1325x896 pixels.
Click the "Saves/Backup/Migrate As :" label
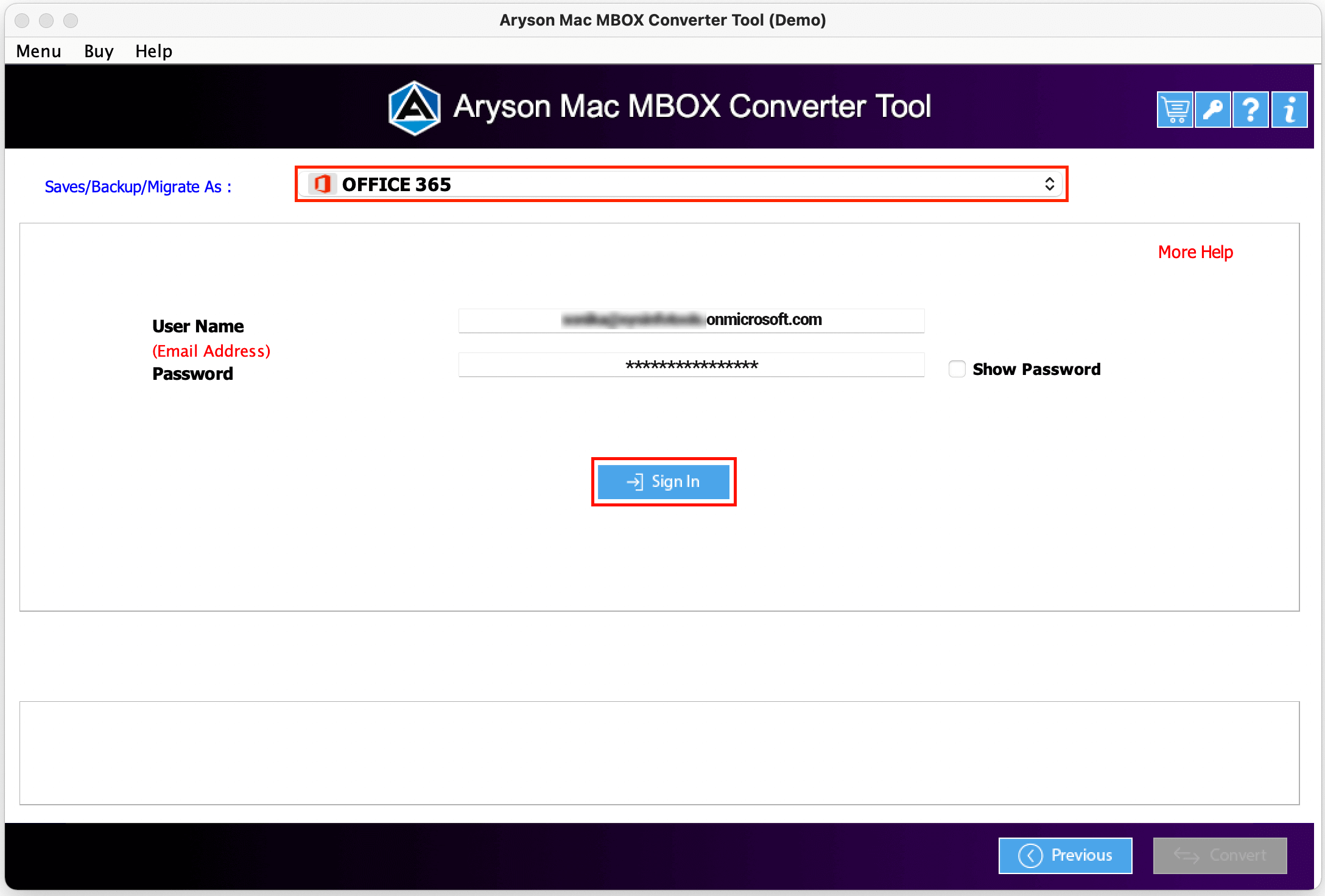(138, 187)
